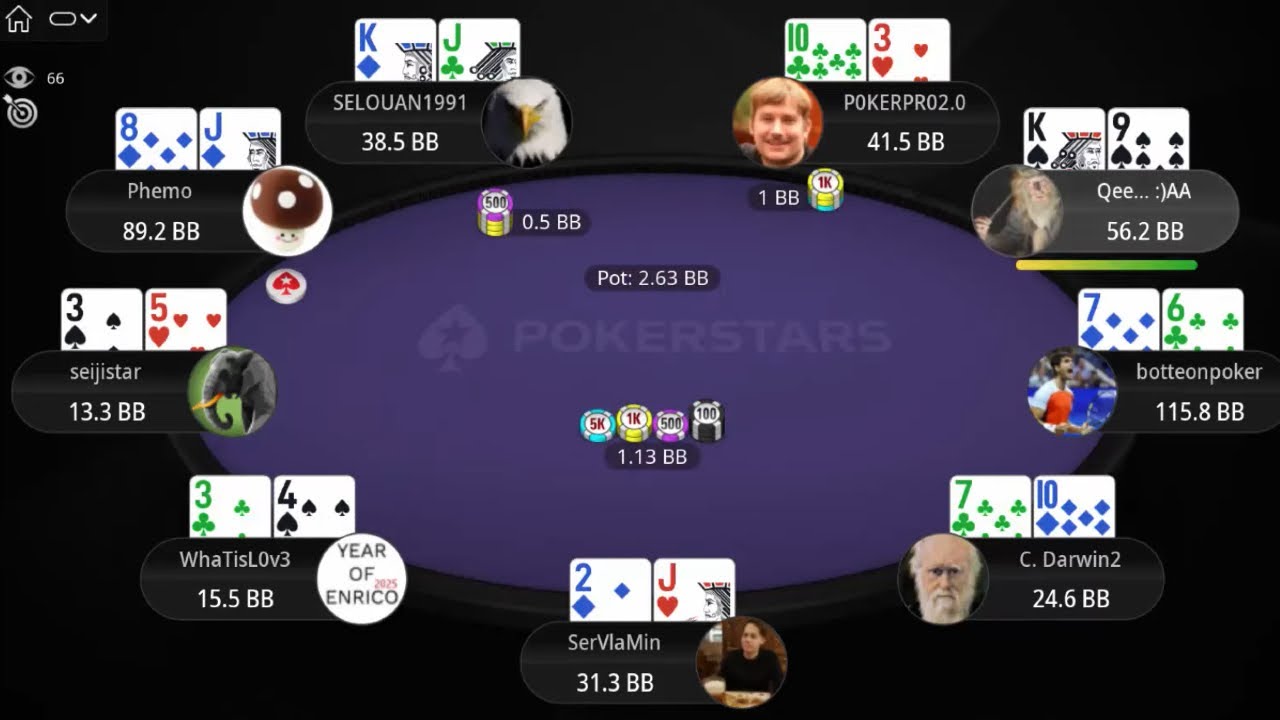This screenshot has height=720, width=1280.
Task: Open C. Darwin2's portrait avatar
Action: [943, 579]
